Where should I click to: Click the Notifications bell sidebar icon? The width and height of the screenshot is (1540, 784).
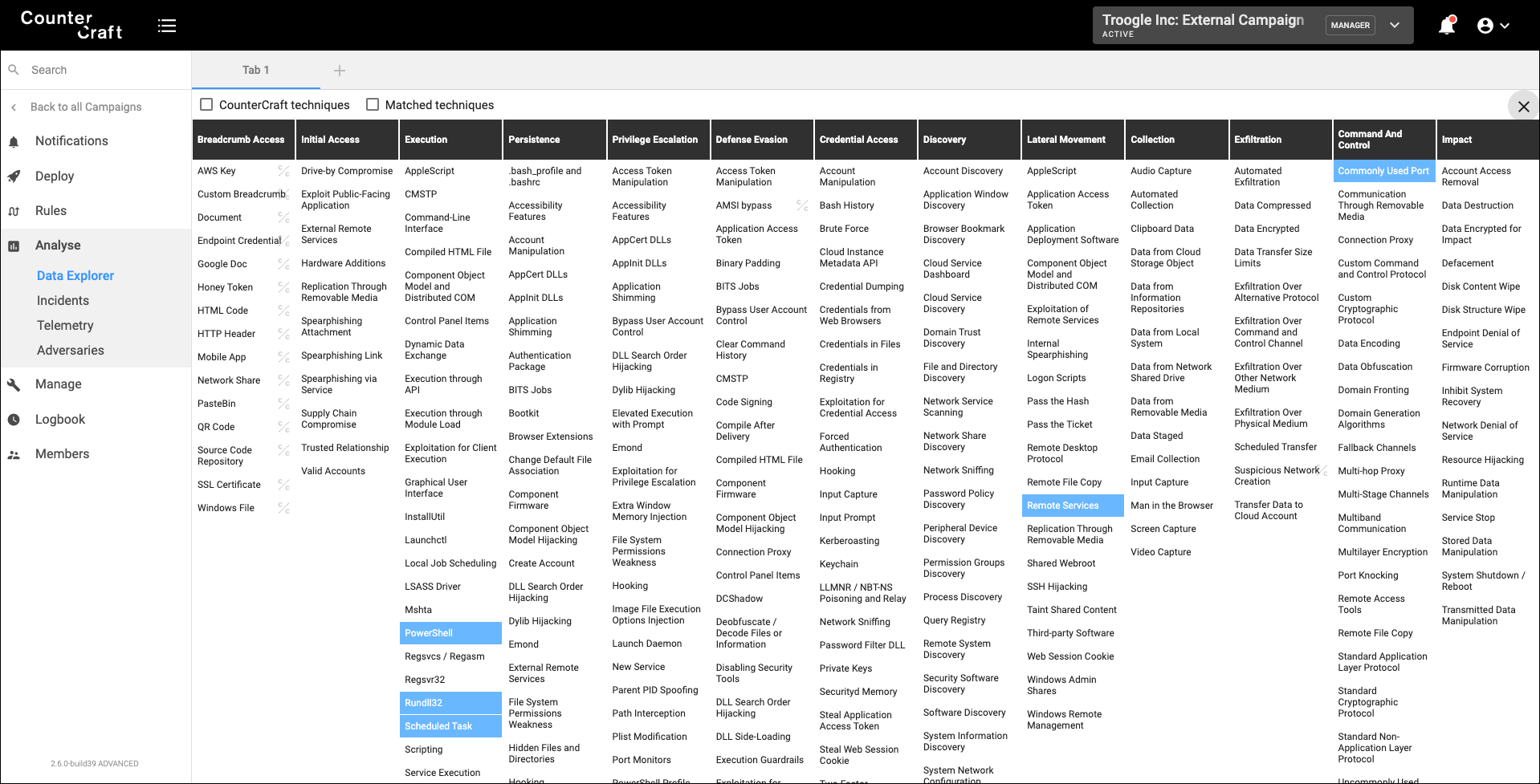pyautogui.click(x=14, y=142)
